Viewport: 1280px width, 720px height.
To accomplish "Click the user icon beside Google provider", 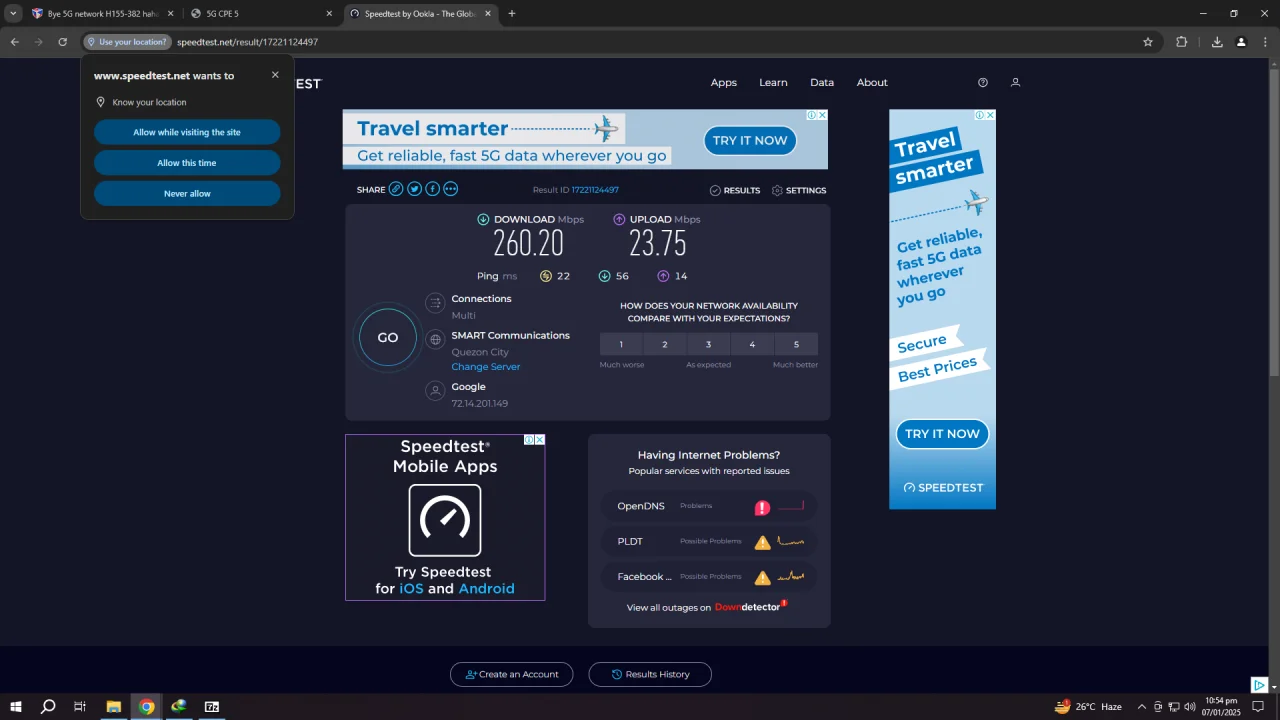I will (435, 391).
